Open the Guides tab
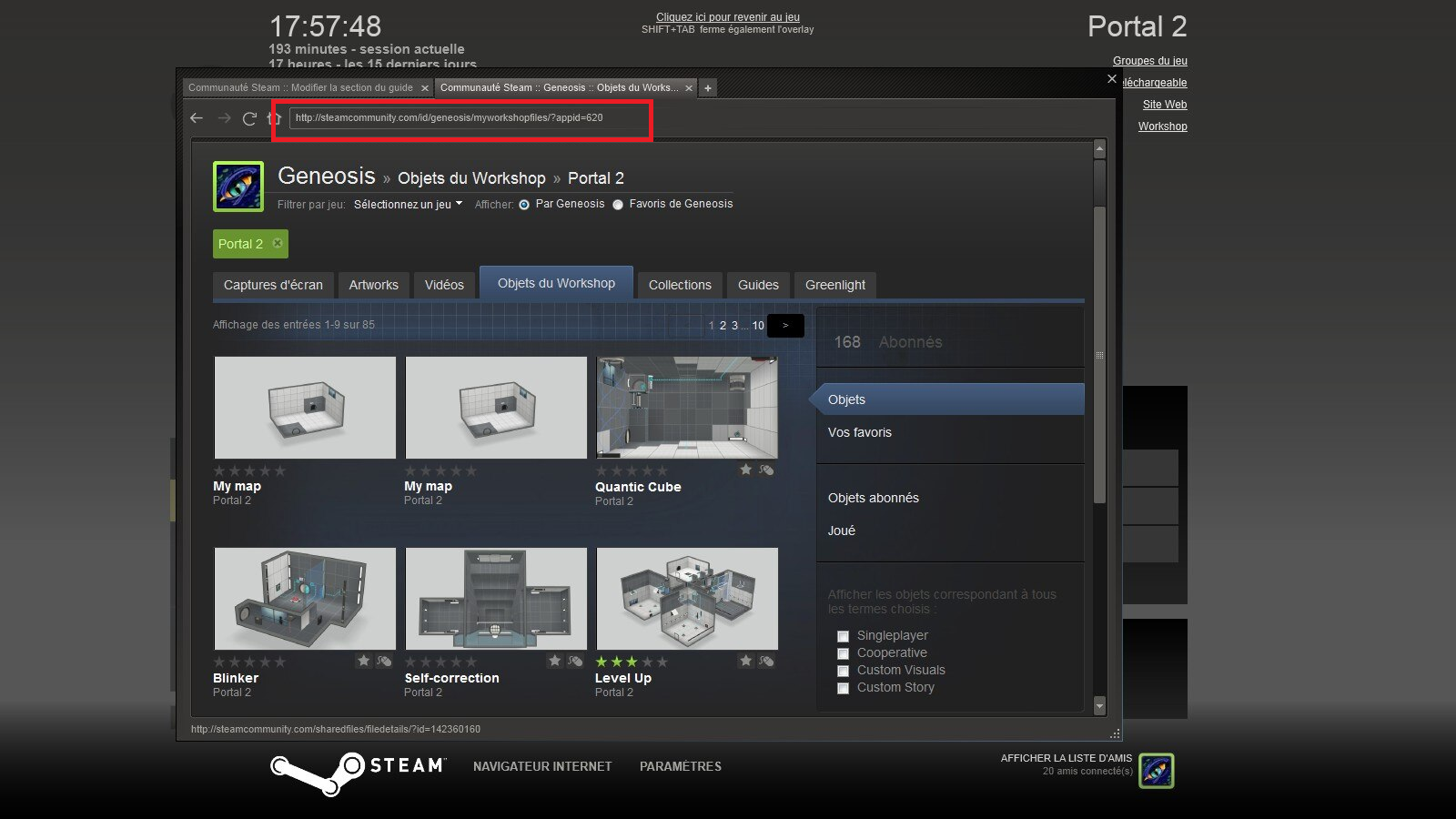The height and width of the screenshot is (819, 1456). [x=758, y=285]
